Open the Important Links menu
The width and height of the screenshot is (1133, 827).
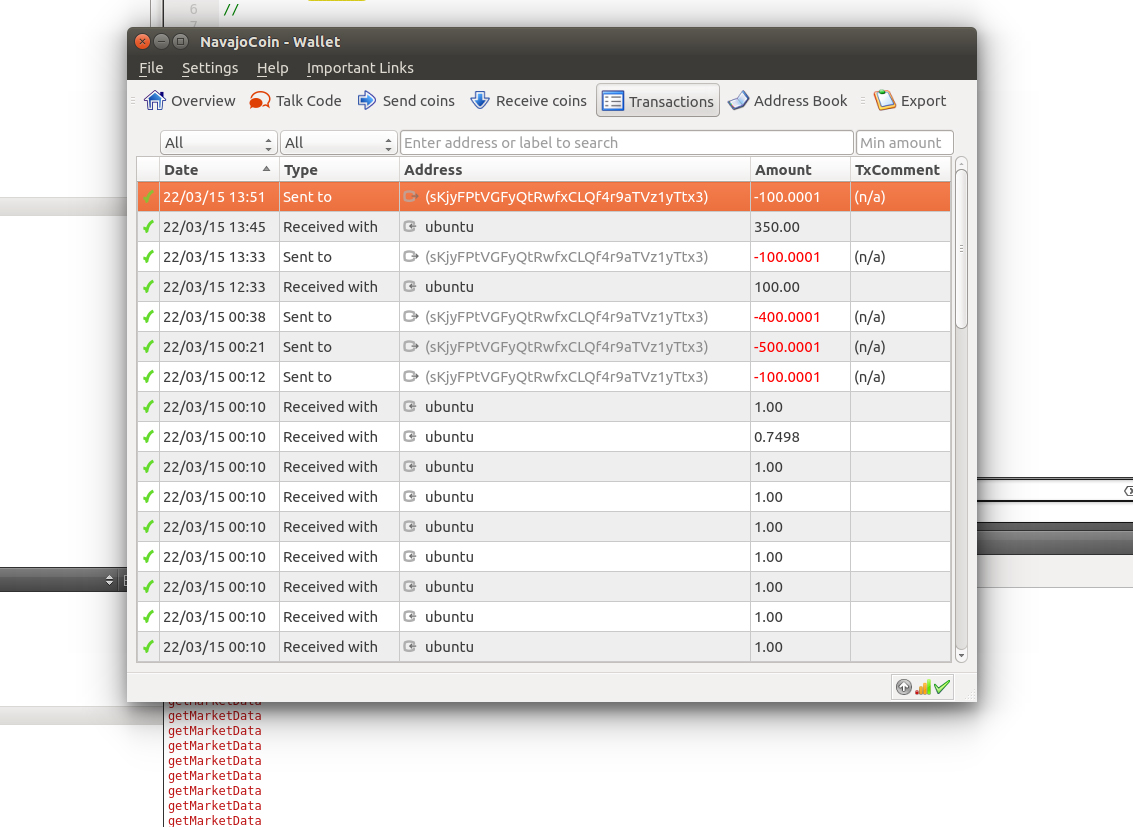pos(360,68)
